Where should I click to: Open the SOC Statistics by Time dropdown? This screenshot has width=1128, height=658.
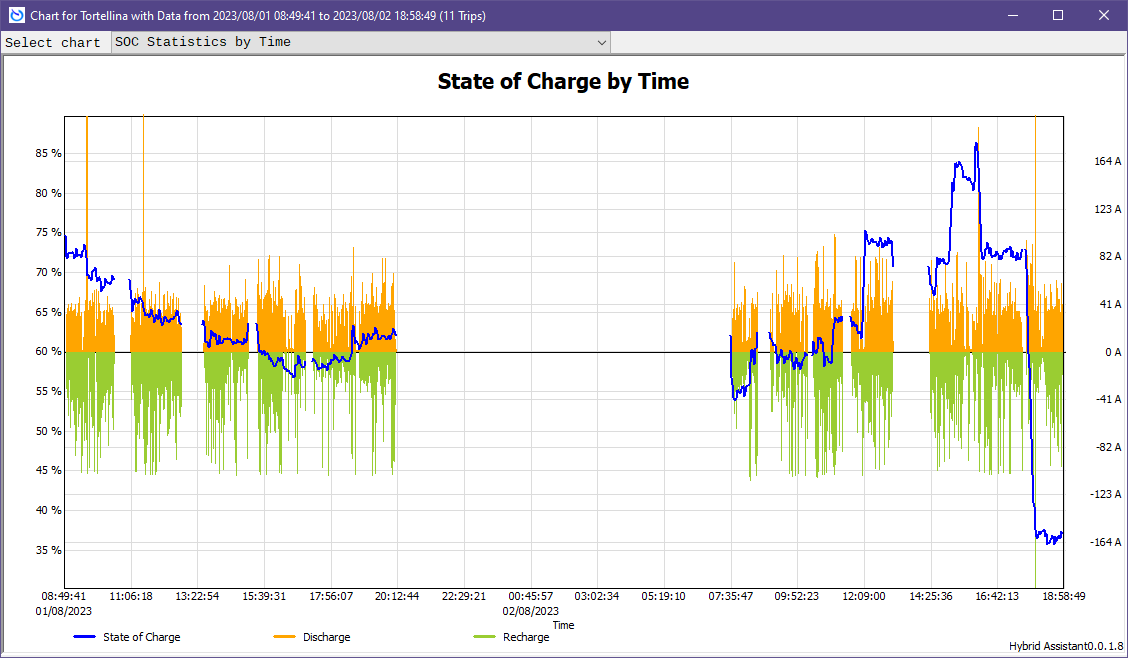click(361, 42)
